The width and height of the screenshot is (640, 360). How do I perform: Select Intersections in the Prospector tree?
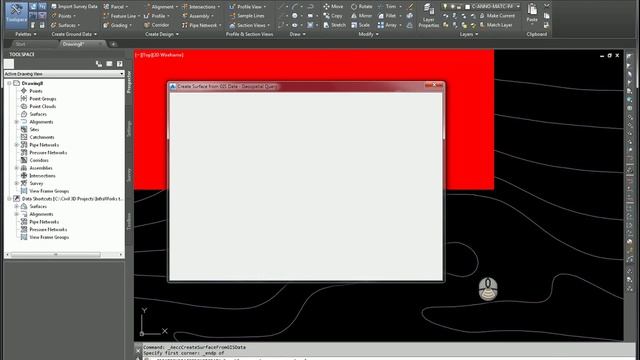42,176
